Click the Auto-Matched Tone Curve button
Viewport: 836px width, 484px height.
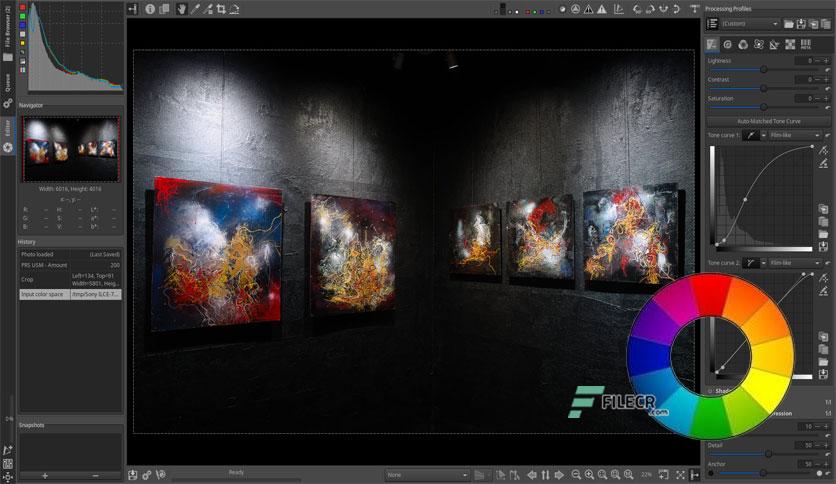coord(768,121)
